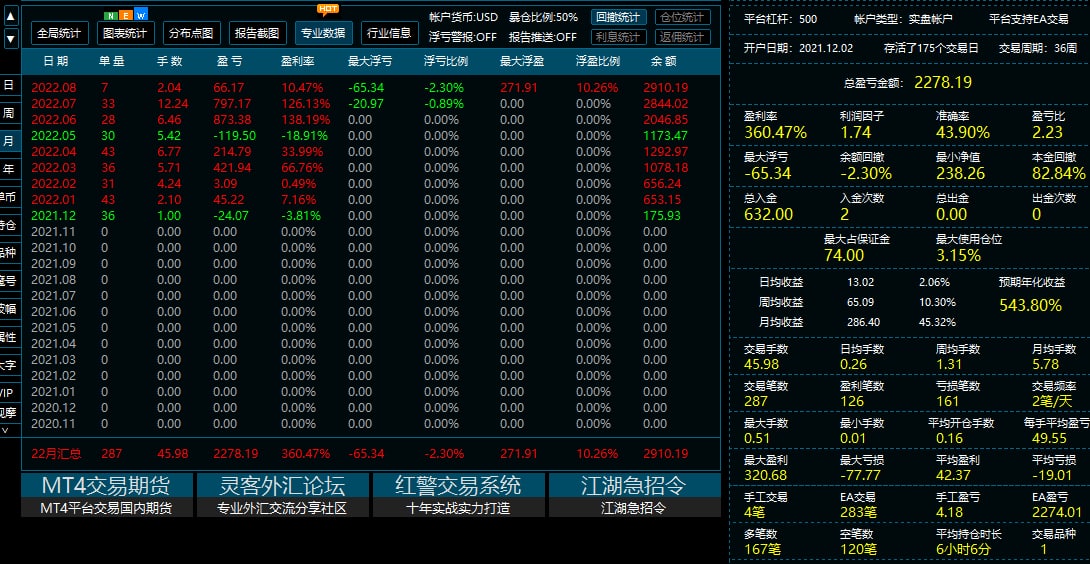Select the 2022.02 row

tap(372, 184)
